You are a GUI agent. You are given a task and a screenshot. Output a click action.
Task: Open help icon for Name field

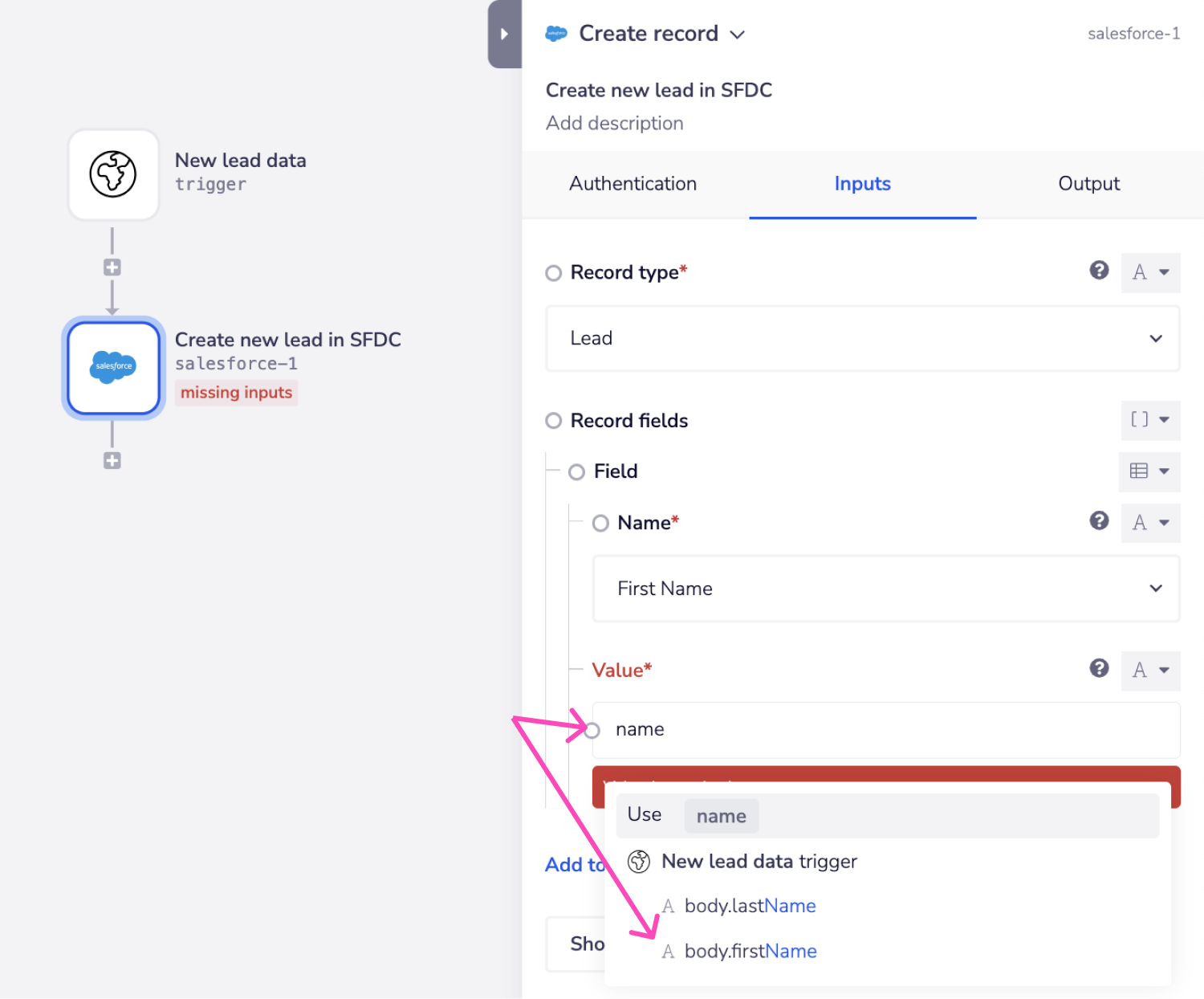point(1099,521)
